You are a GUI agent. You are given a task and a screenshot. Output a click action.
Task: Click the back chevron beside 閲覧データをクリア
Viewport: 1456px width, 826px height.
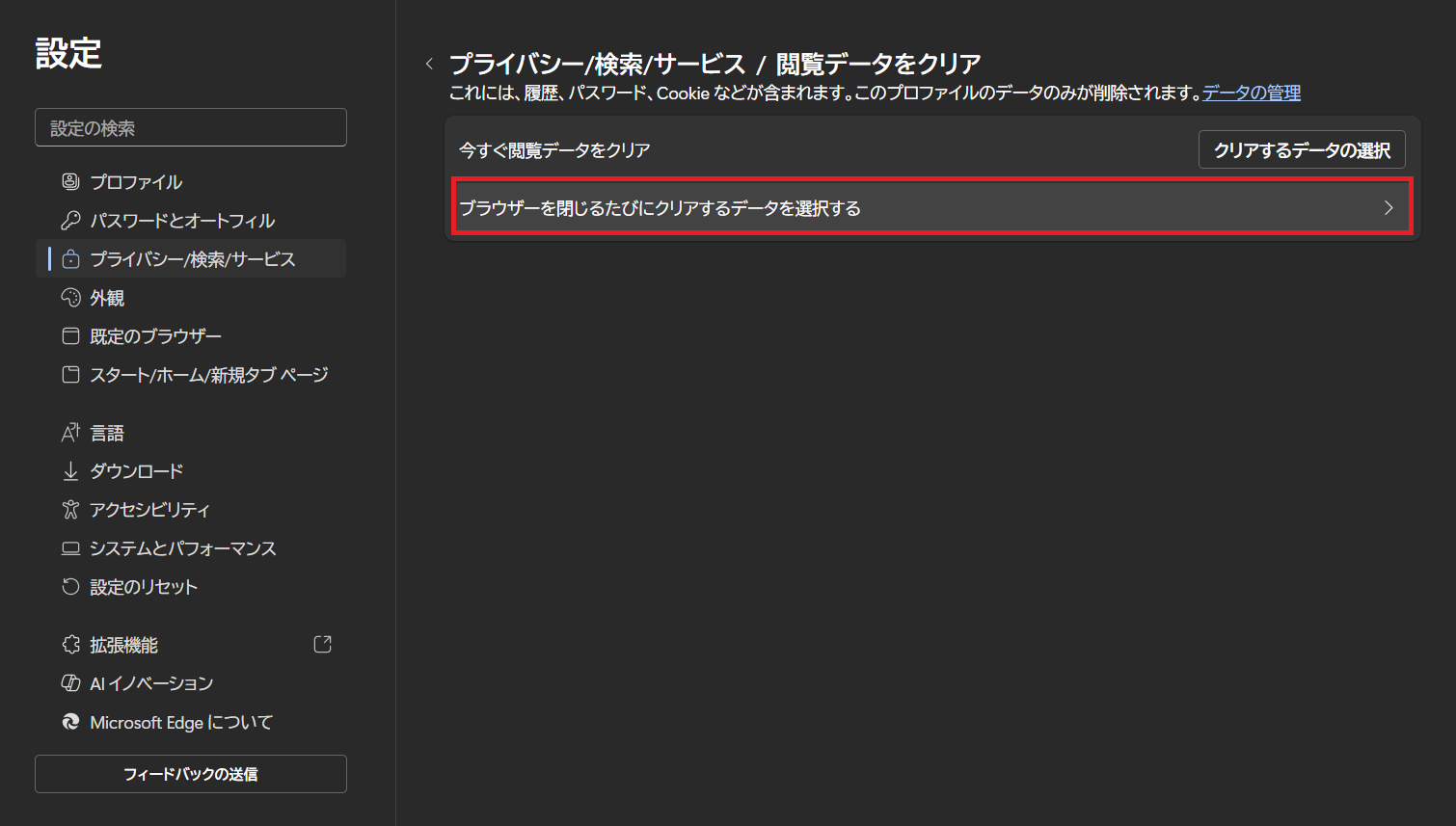coord(429,62)
